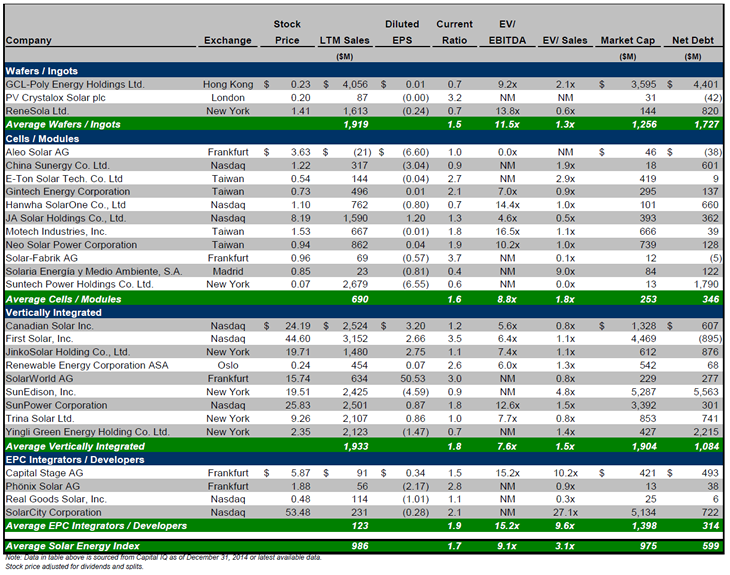This screenshot has height=575, width=730.
Task: Select Solar-Fabrik AG company name
Action: tap(42, 258)
